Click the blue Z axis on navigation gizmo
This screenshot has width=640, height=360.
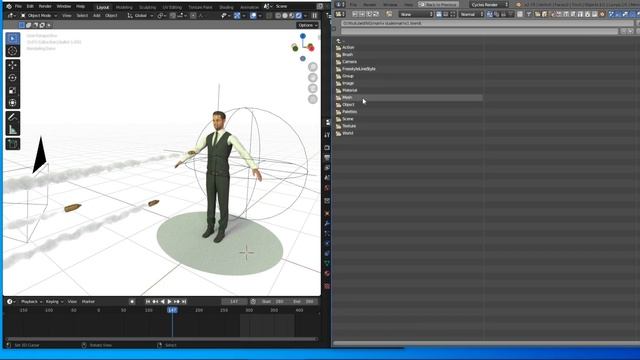point(303,36)
